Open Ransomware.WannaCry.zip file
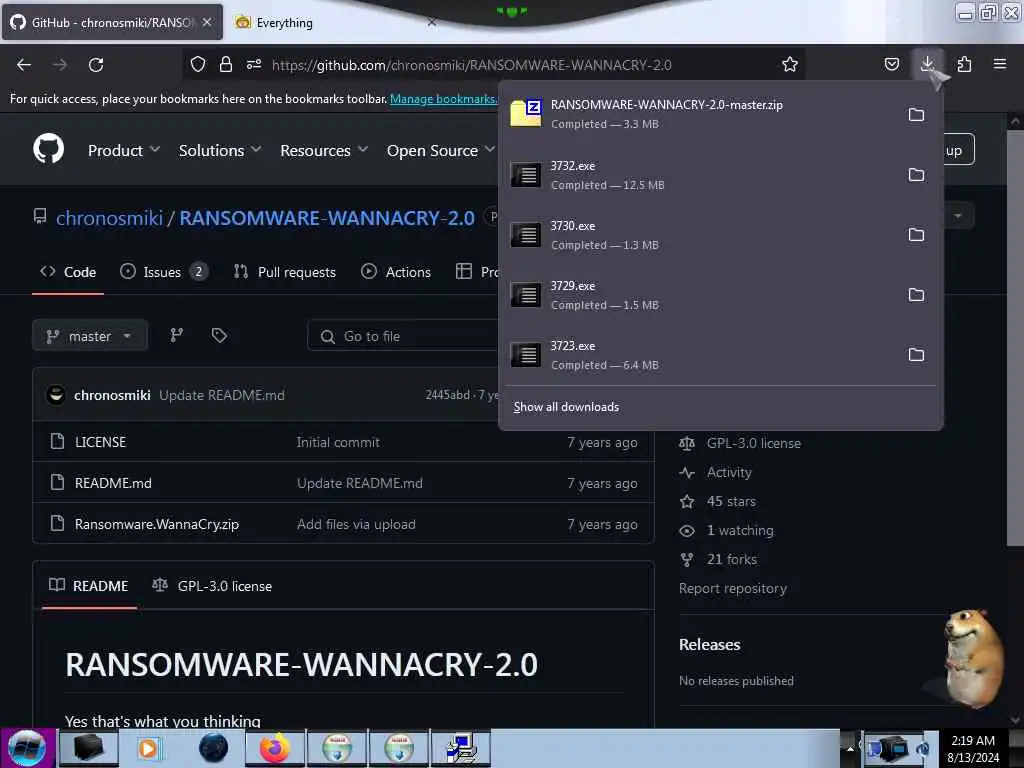Image resolution: width=1024 pixels, height=768 pixels. tap(157, 524)
